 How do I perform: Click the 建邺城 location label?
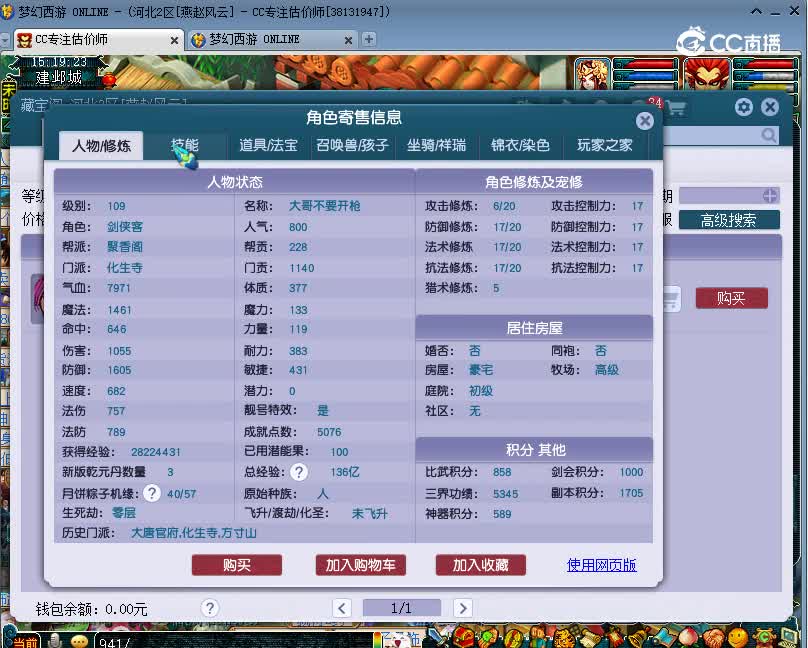click(58, 78)
